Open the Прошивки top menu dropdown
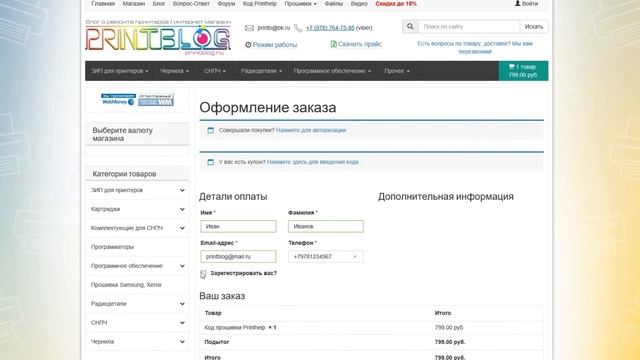 pos(300,4)
